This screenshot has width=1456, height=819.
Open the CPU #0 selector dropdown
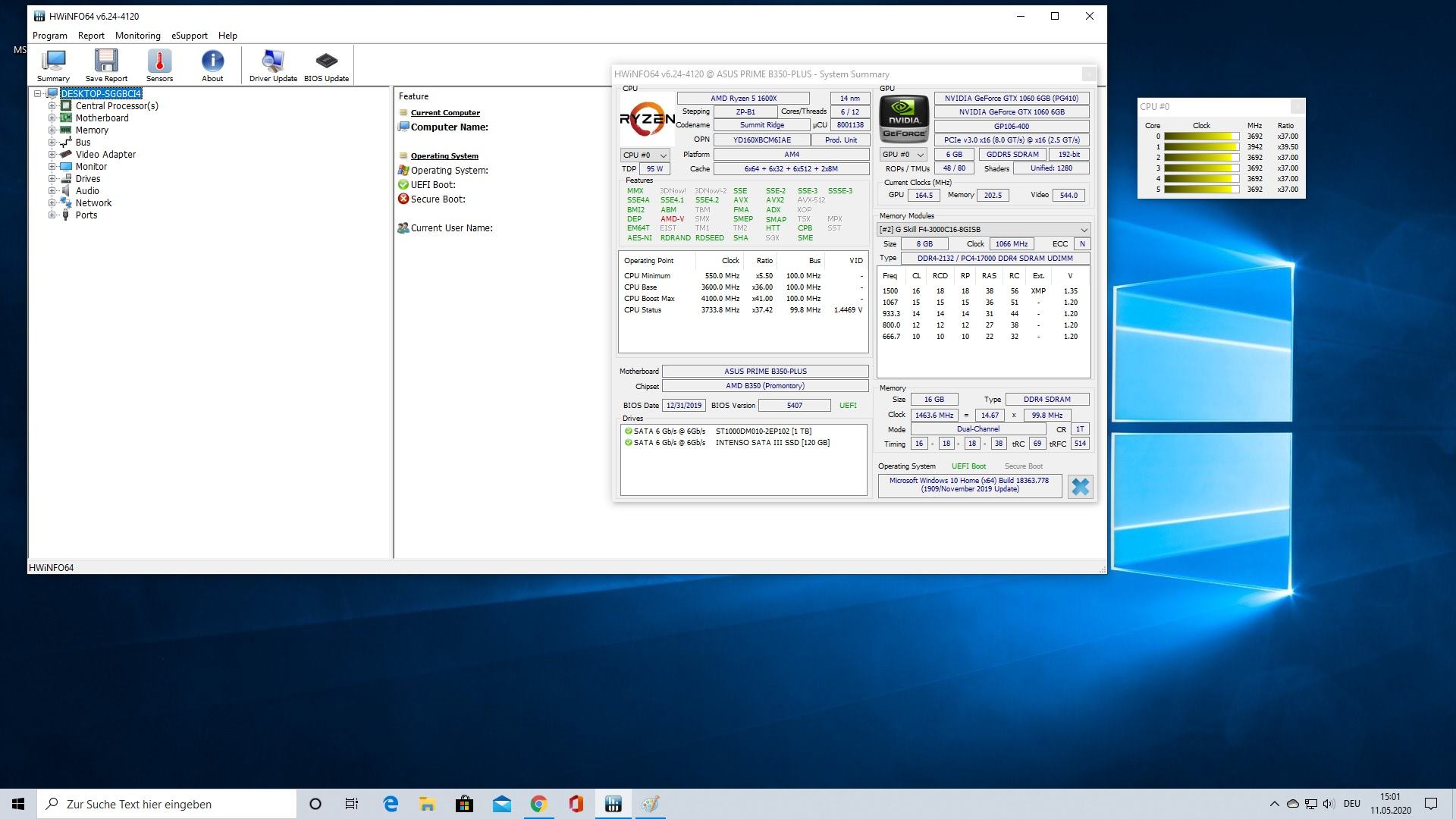point(645,155)
